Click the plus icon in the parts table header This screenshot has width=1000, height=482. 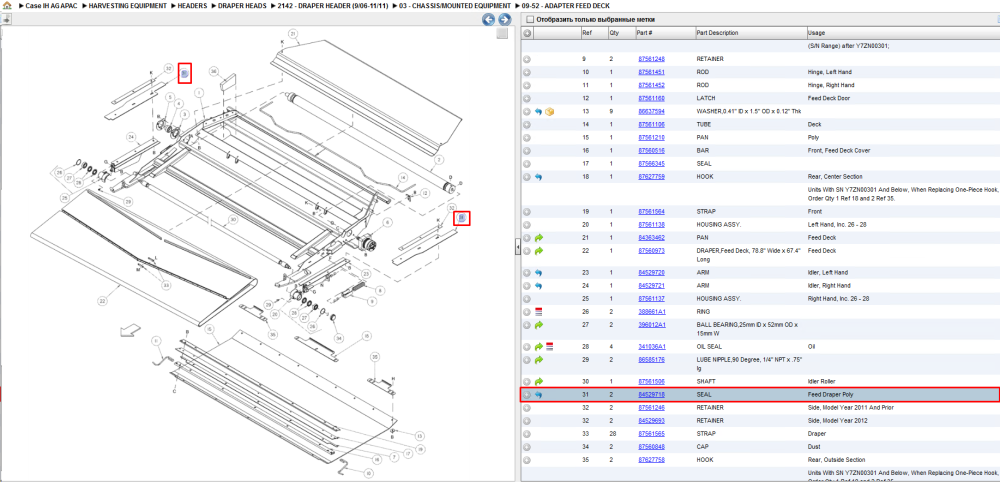click(x=527, y=33)
